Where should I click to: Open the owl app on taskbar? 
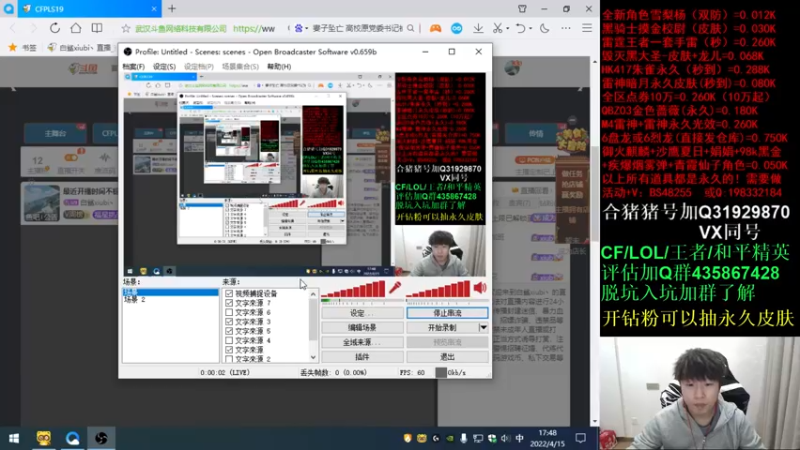point(43,438)
